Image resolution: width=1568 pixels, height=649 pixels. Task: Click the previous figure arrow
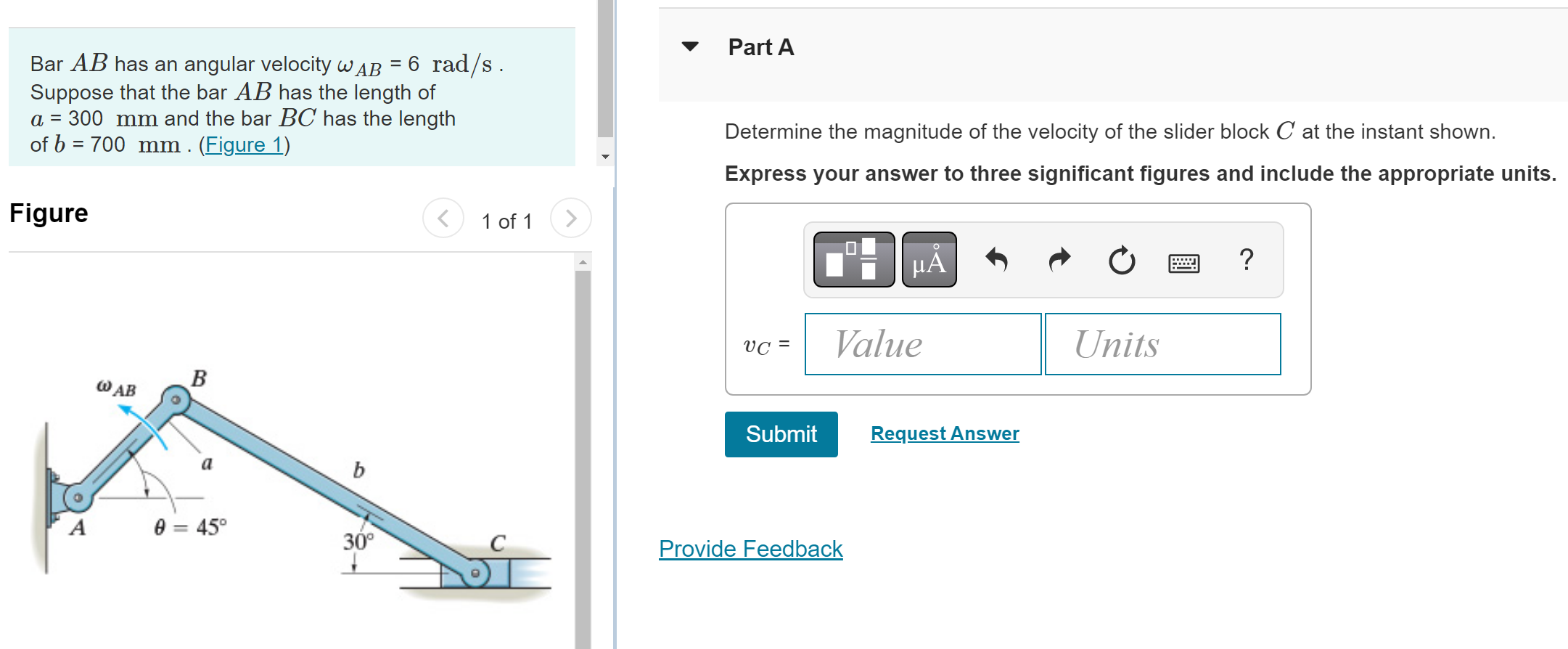(x=443, y=218)
